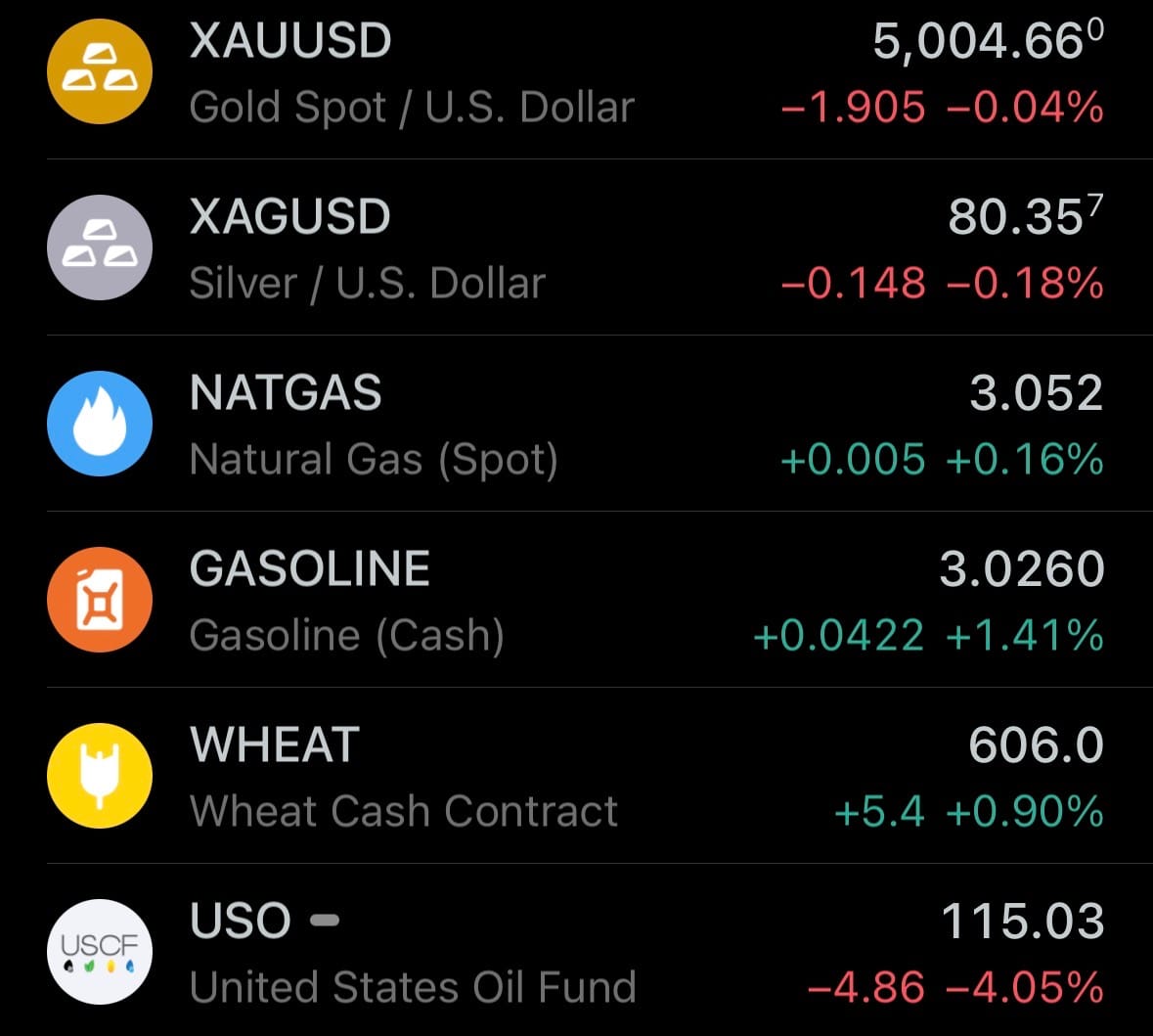Tap the yellow WHEAT icon
The height and width of the screenshot is (1036, 1153).
pos(100,776)
